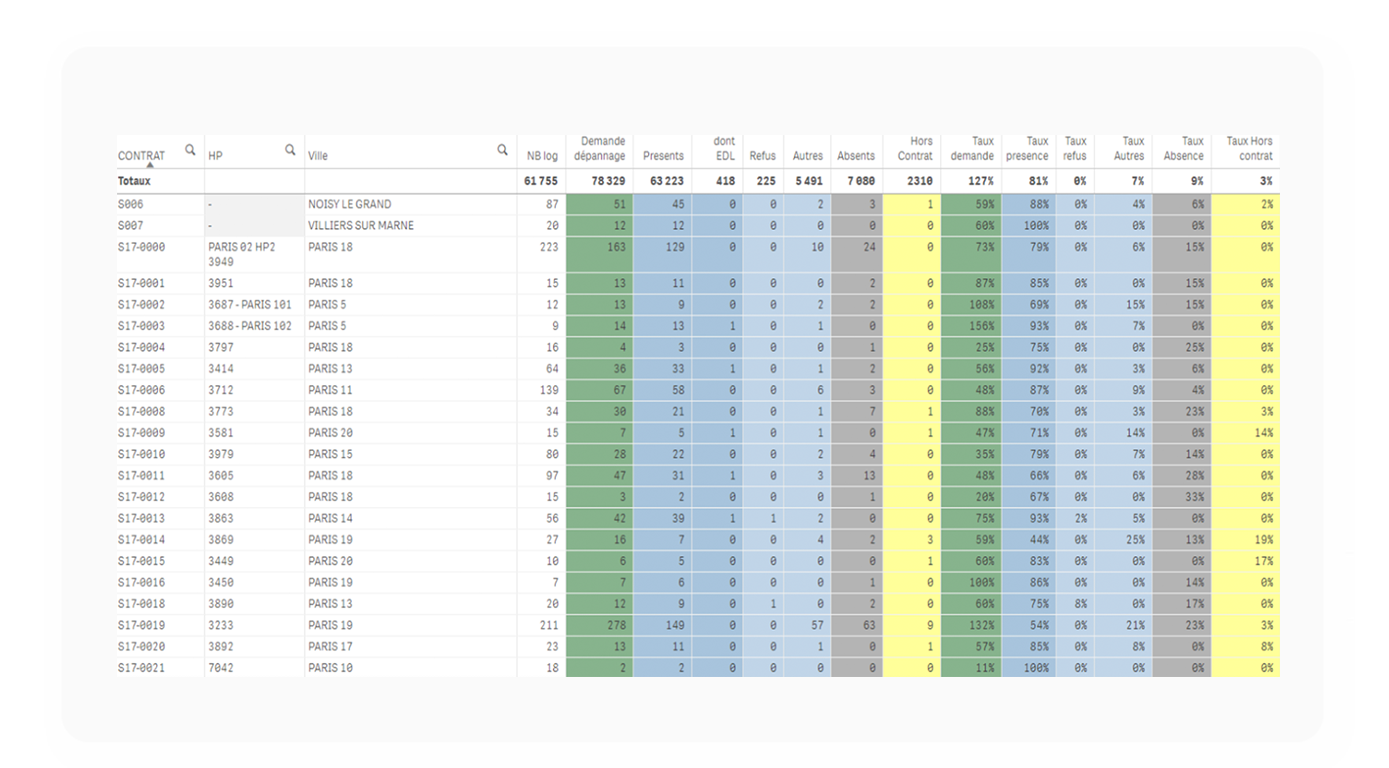This screenshot has width=1389, height=768.
Task: Select city NOISY LE GRAND
Action: coord(350,204)
